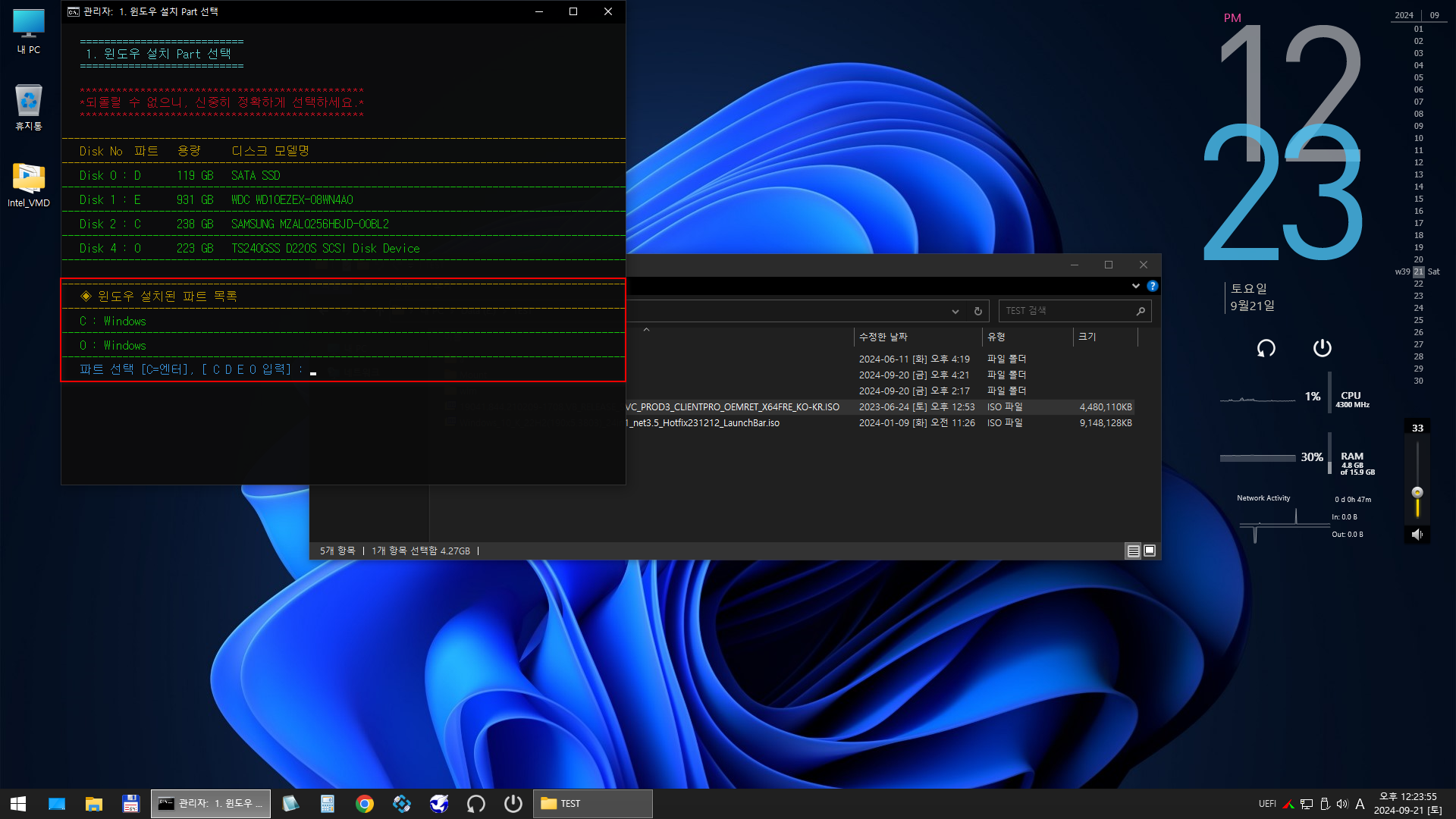The image size is (1456, 819).
Task: Click day 21 Sat in calendar strip
Action: [x=1418, y=271]
